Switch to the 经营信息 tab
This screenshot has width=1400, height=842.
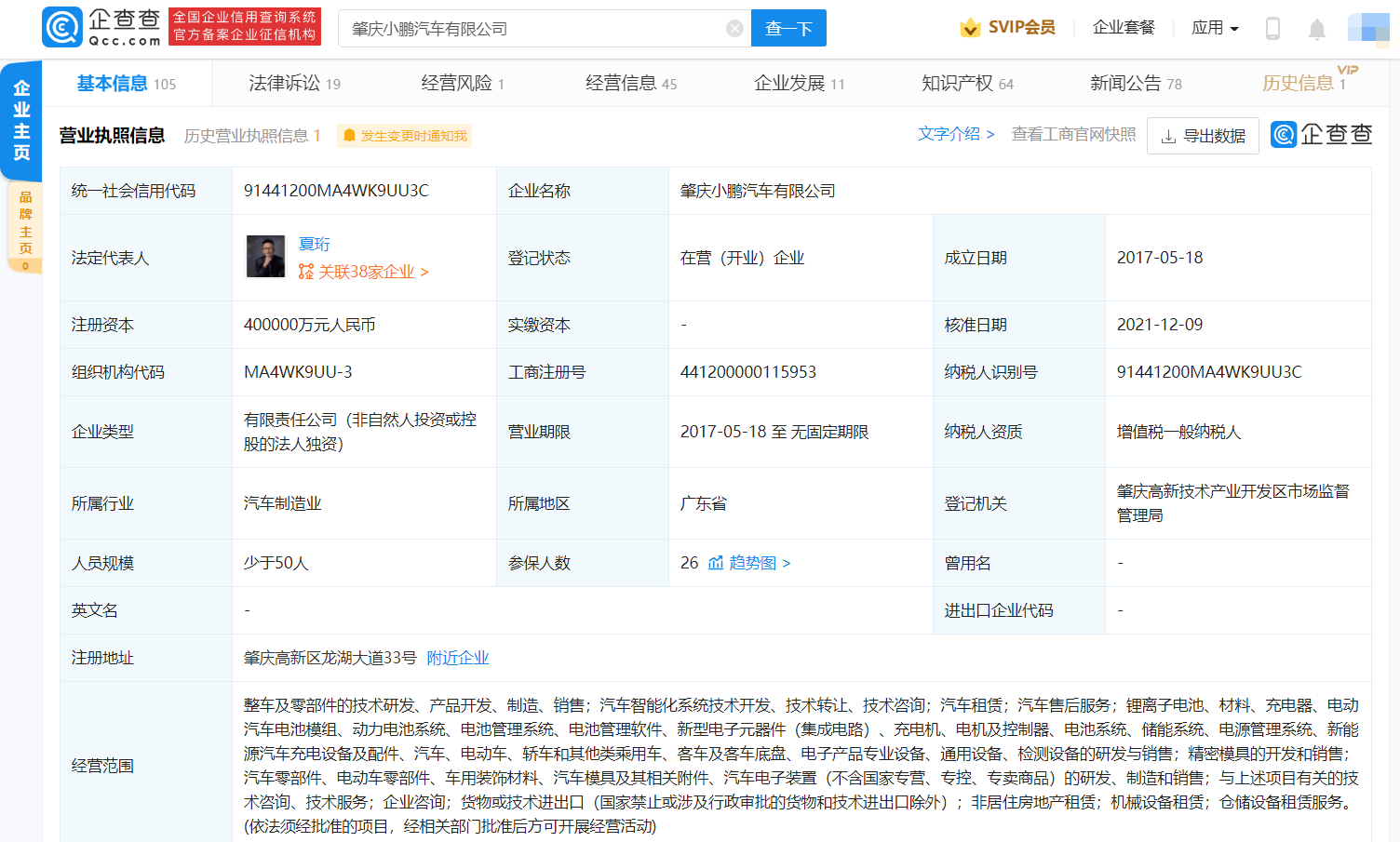[x=631, y=84]
